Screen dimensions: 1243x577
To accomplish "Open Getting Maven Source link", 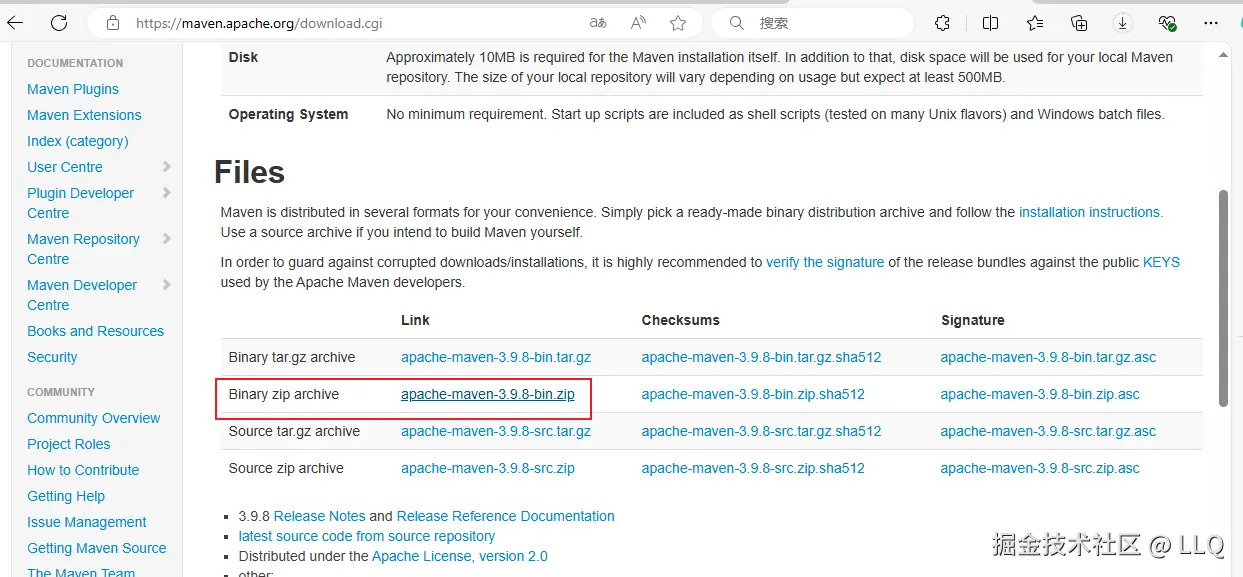I will coord(97,548).
